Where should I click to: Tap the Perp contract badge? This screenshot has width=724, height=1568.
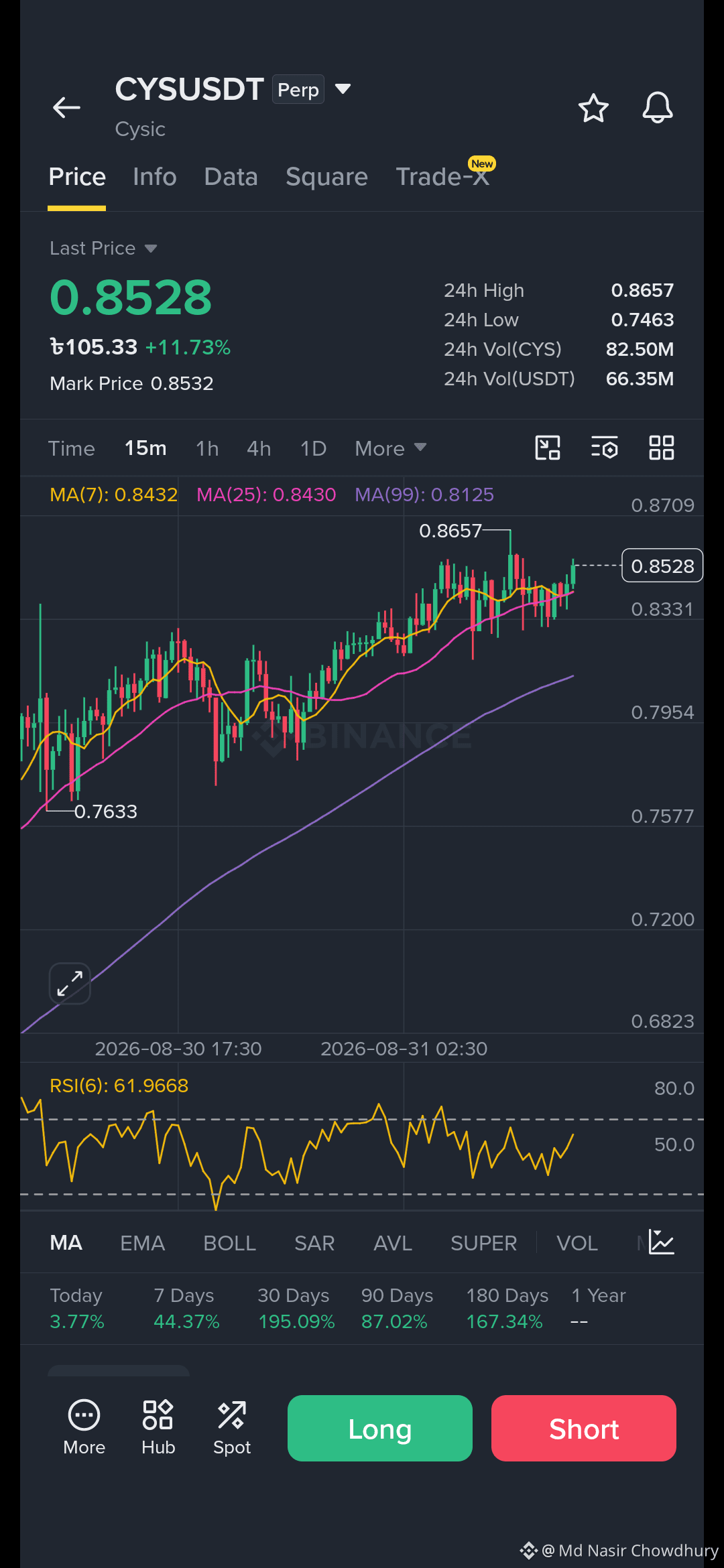coord(298,89)
